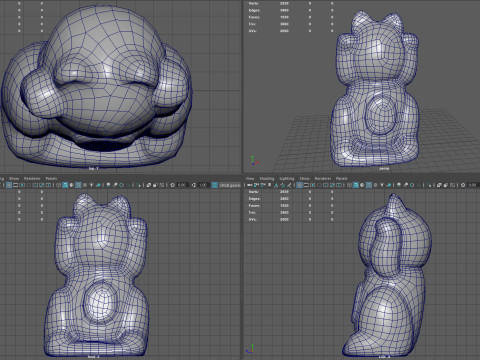The image size is (480, 360).
Task: Open Renderer menu of front view panel
Action: [32, 179]
